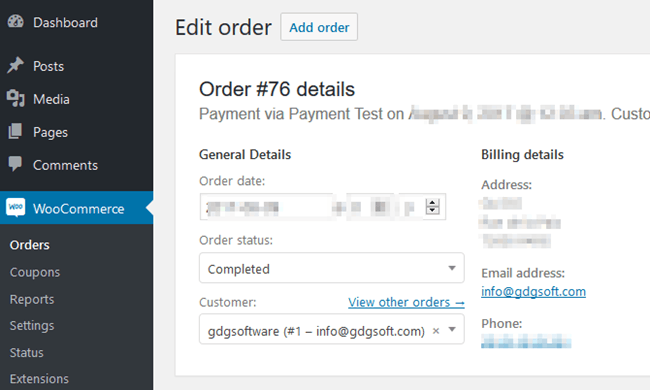Image resolution: width=650 pixels, height=390 pixels.
Task: Click the Media library icon
Action: coord(16,99)
